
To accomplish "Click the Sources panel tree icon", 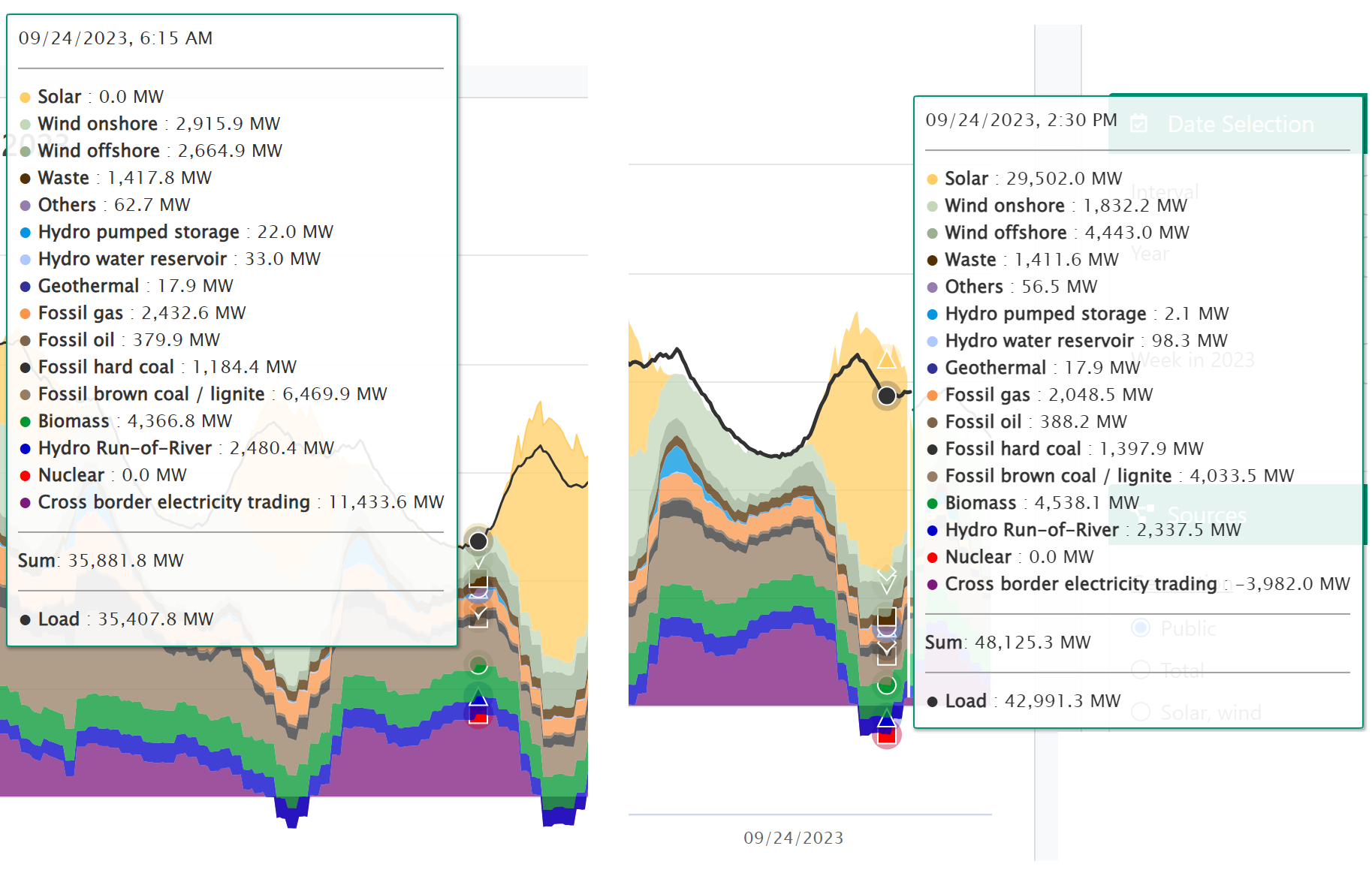I will 1145,514.
